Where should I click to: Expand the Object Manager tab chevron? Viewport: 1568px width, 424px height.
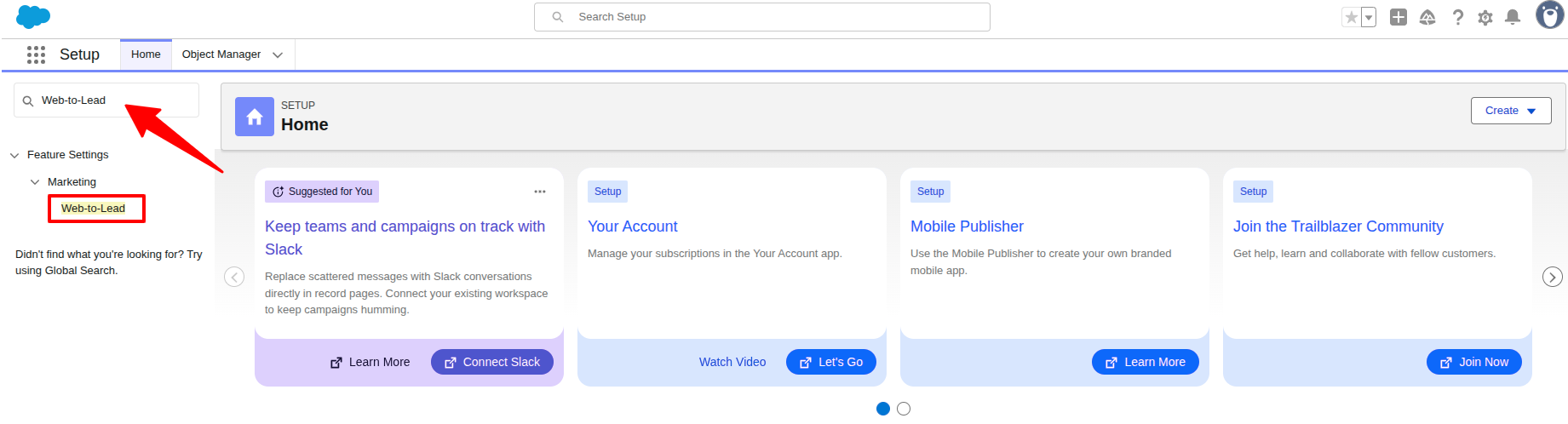[x=278, y=54]
